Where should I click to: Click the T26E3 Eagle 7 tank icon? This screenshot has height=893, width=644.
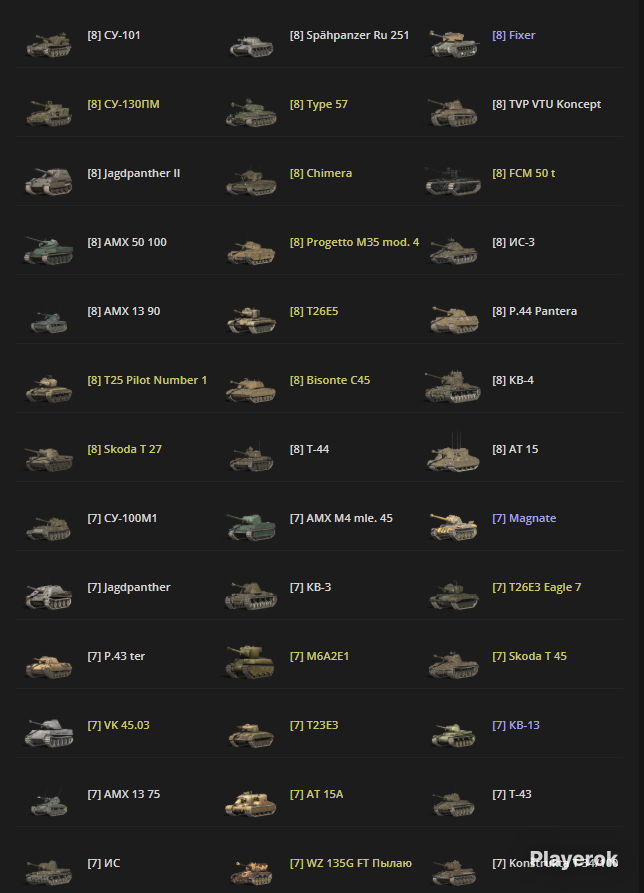pyautogui.click(x=453, y=596)
